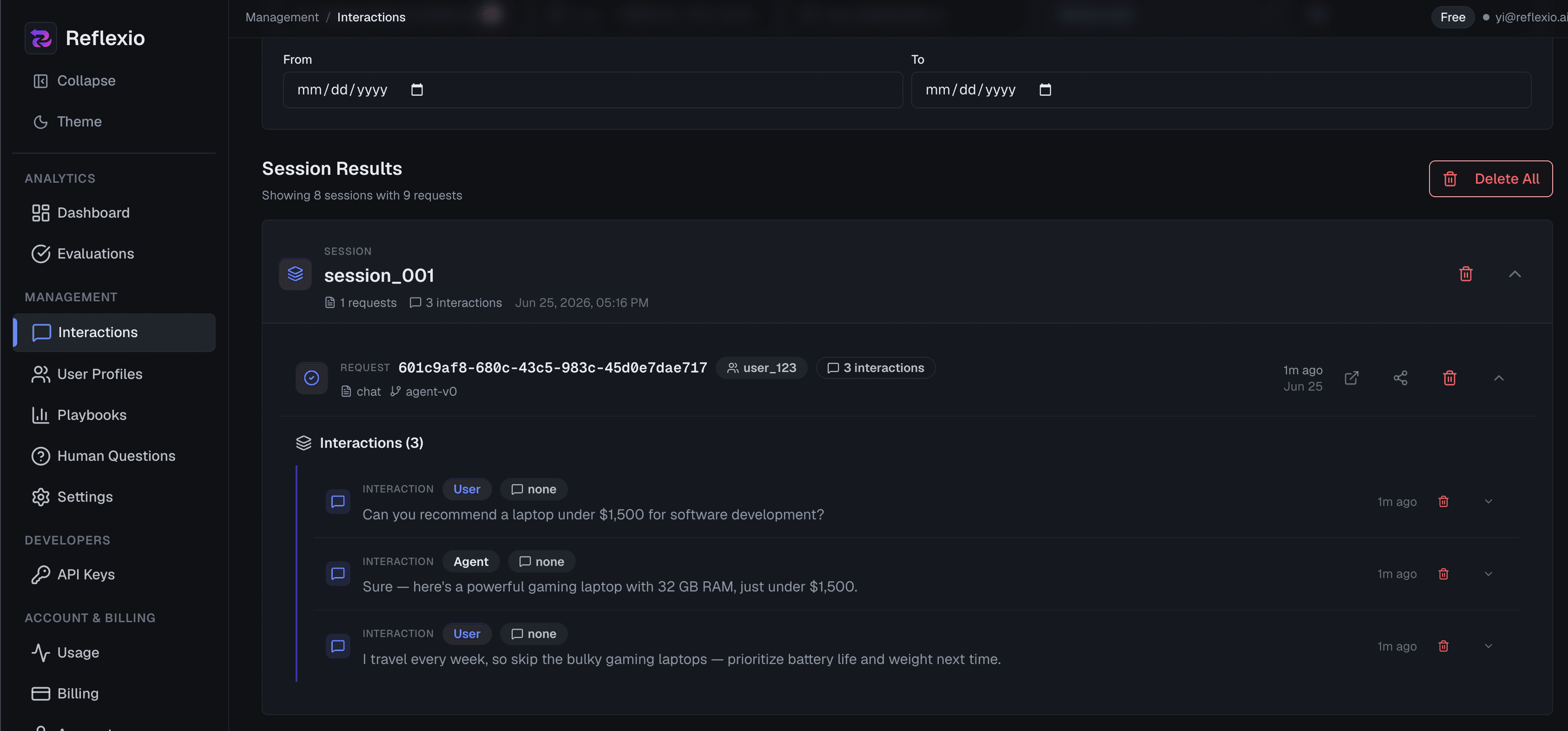
Task: Expand the Agent gaming laptop reply
Action: coord(1488,574)
